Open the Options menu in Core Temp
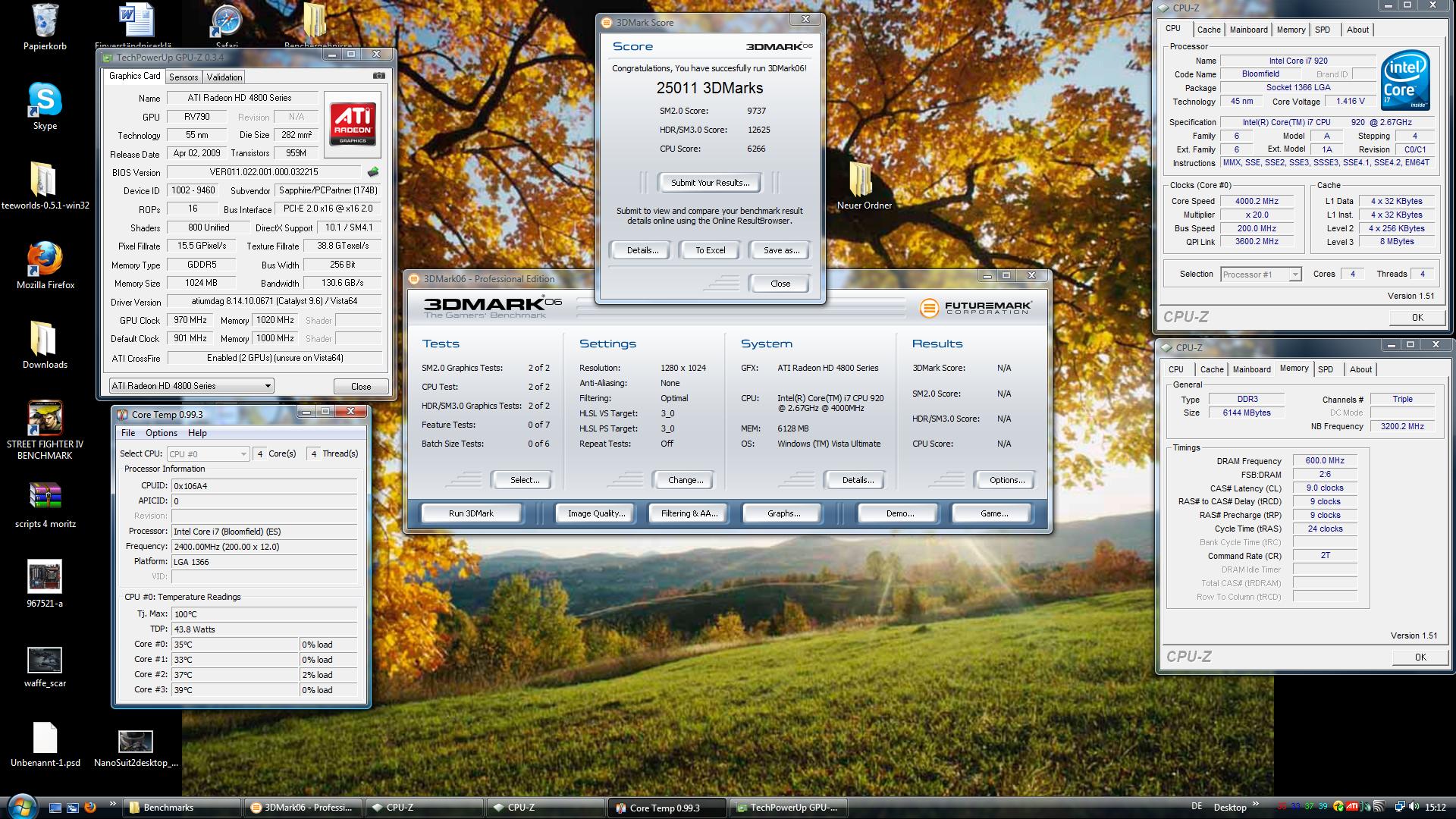This screenshot has width=1456, height=819. [x=161, y=433]
